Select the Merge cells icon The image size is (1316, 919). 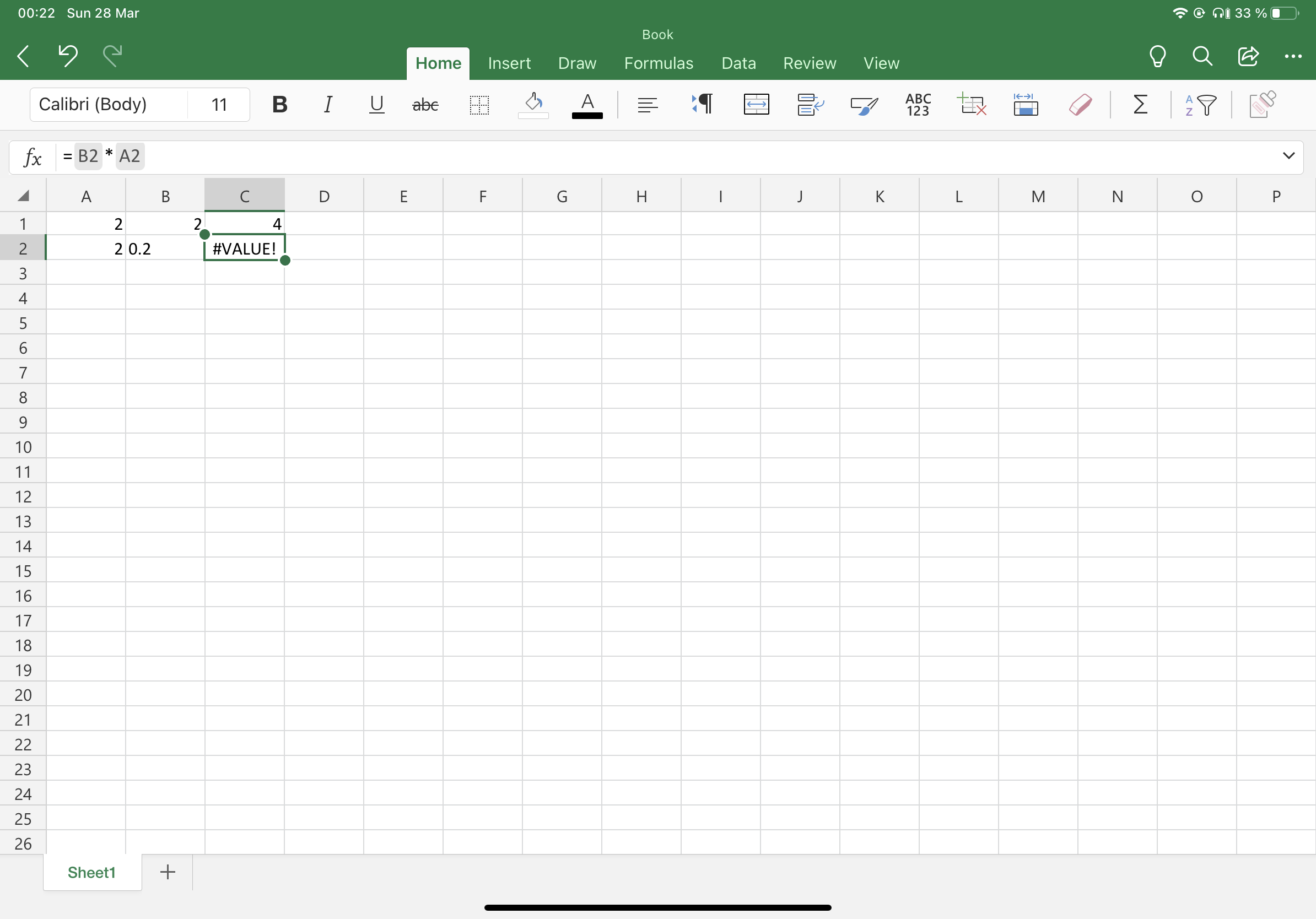[756, 104]
